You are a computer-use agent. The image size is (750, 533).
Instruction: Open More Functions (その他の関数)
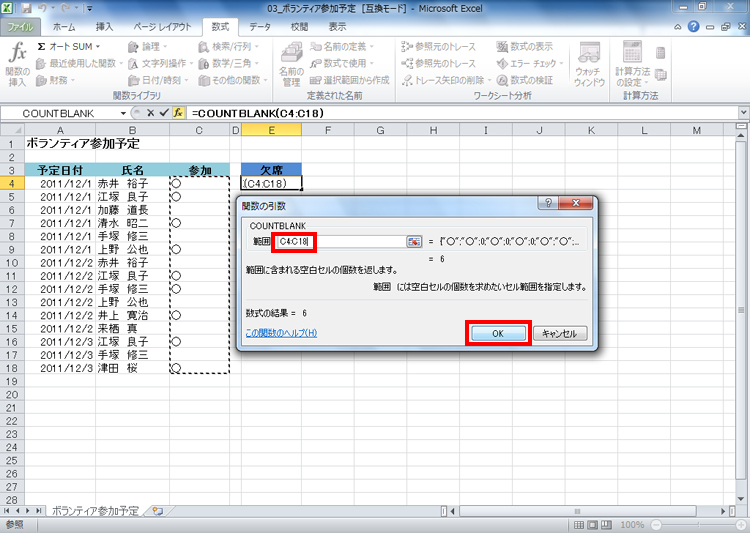point(233,80)
